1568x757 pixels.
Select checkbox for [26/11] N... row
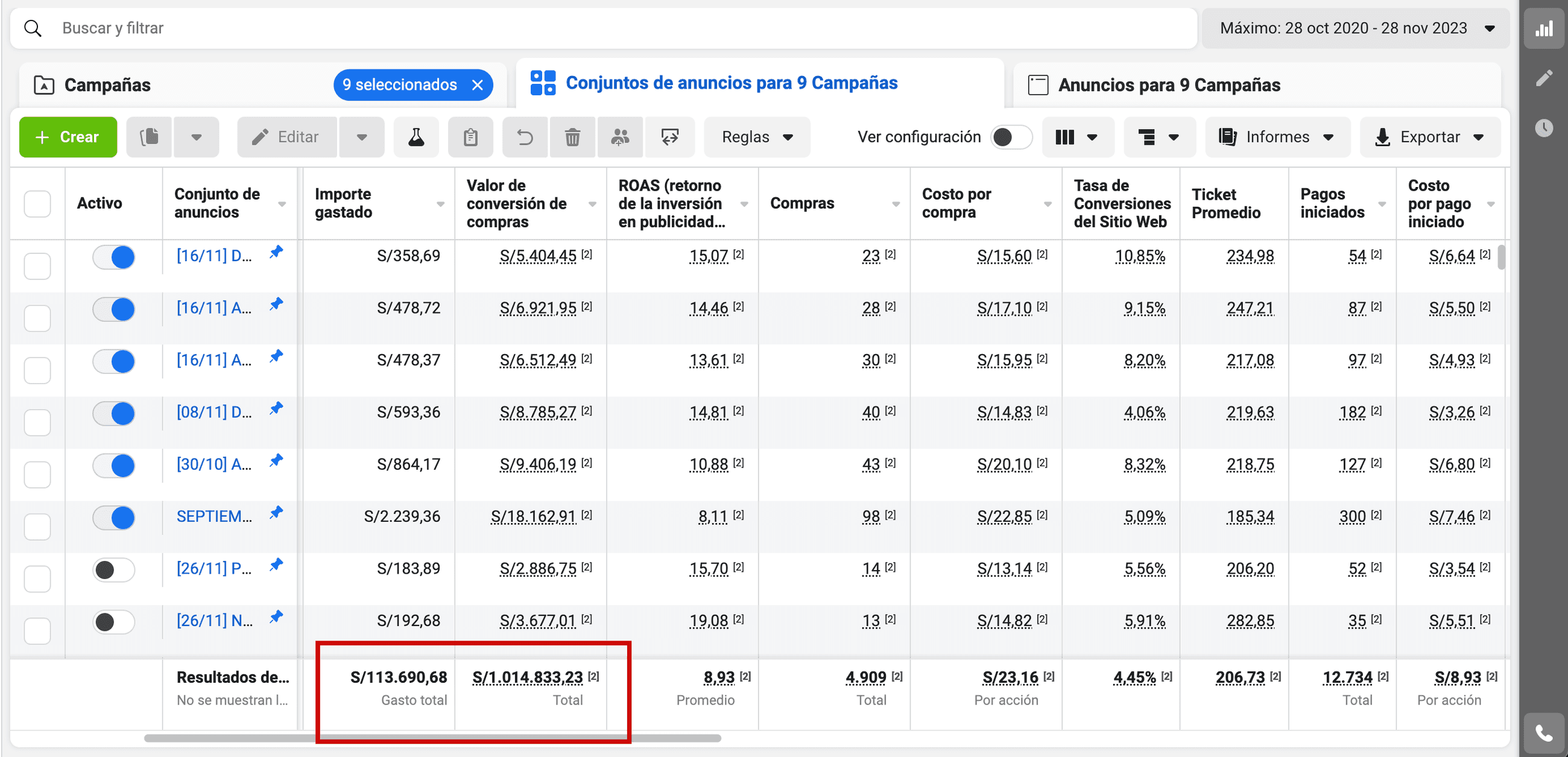[37, 630]
